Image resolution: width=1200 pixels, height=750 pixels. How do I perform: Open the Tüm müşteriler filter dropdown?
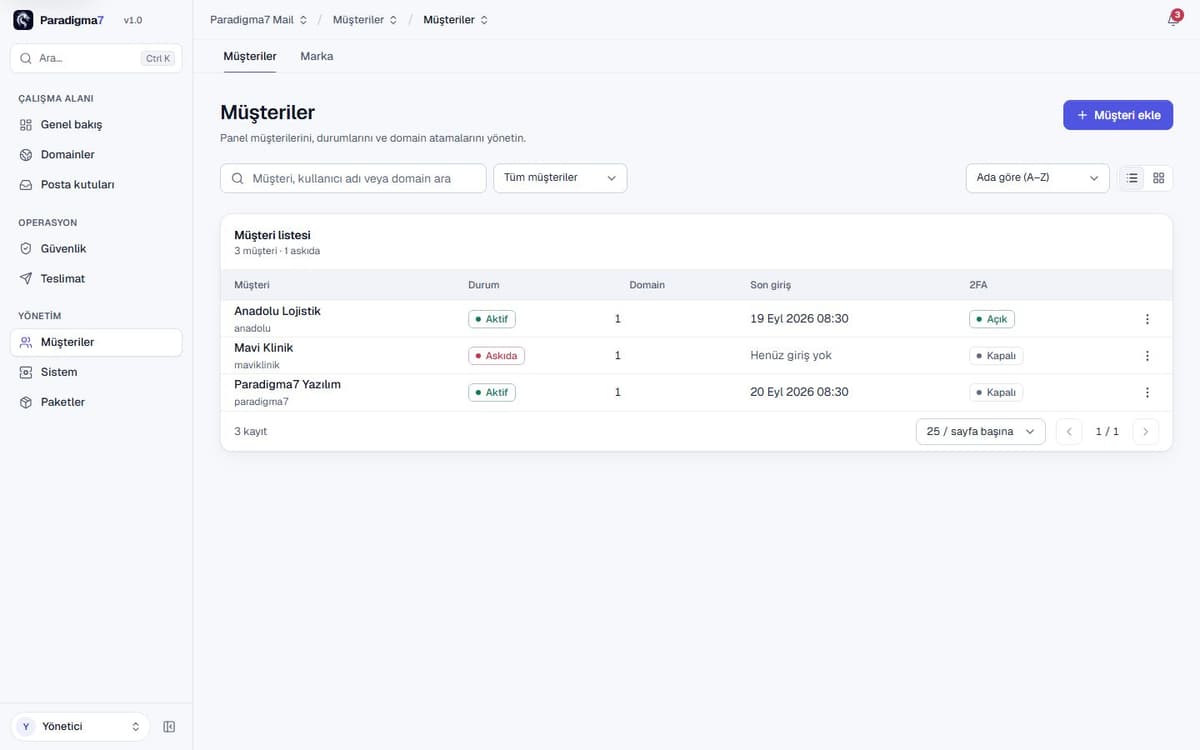pyautogui.click(x=560, y=178)
